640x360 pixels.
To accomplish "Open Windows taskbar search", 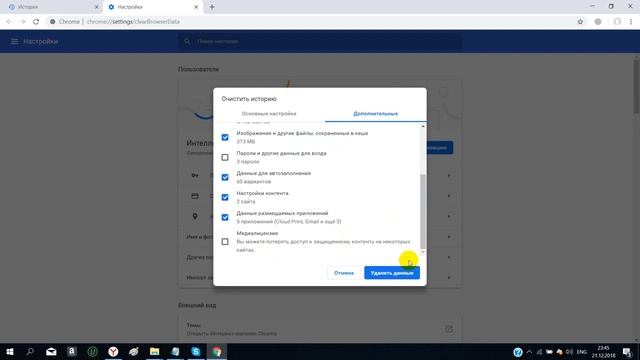I will tap(30, 351).
